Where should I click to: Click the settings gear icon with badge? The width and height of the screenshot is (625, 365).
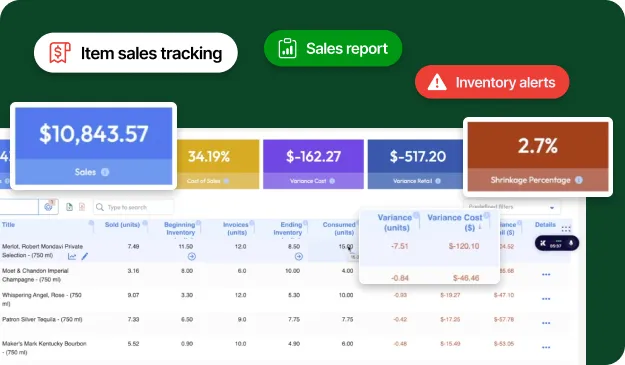pos(48,207)
